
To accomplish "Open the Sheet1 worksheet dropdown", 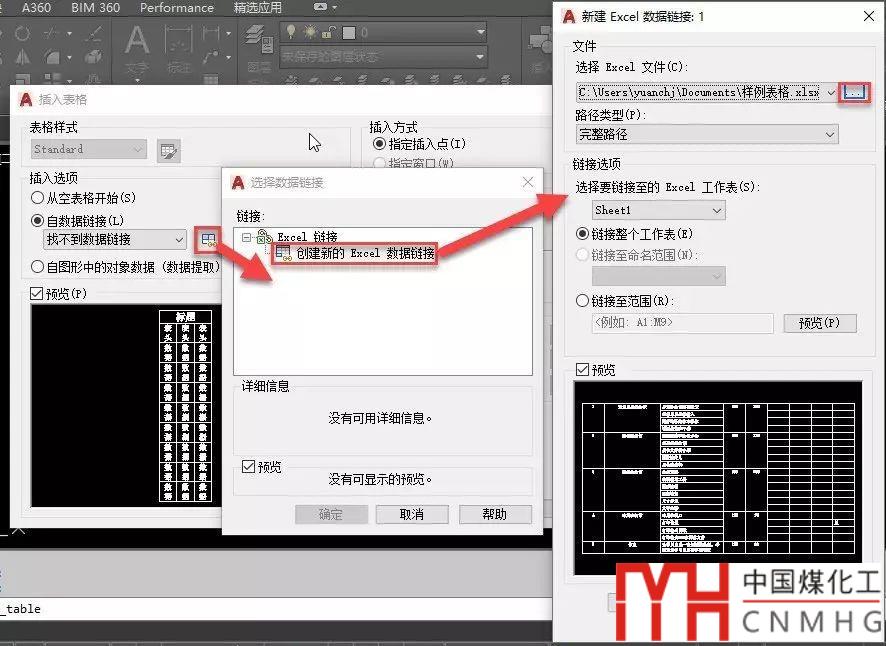I will pos(658,210).
